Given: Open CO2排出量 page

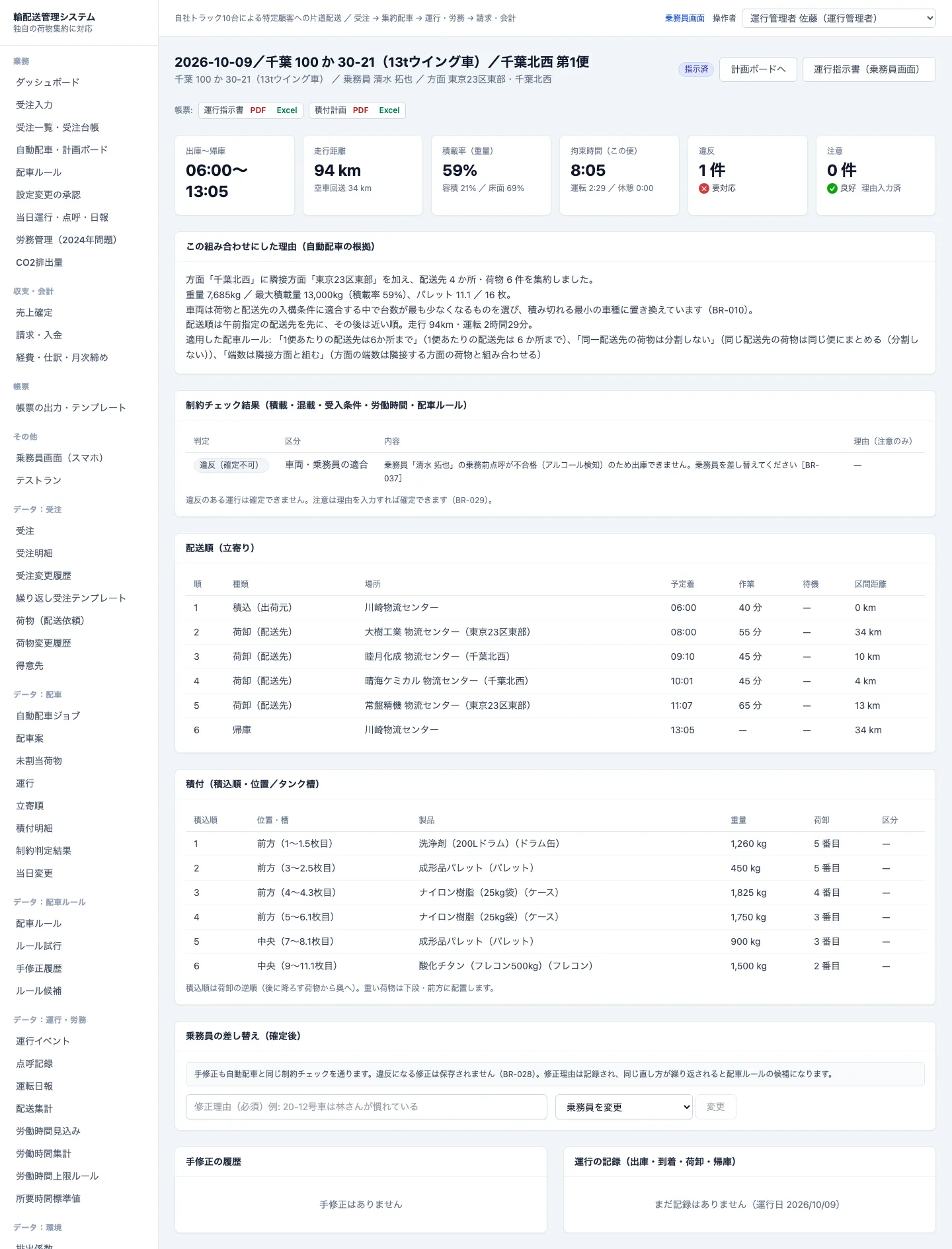Looking at the screenshot, I should pyautogui.click(x=40, y=262).
